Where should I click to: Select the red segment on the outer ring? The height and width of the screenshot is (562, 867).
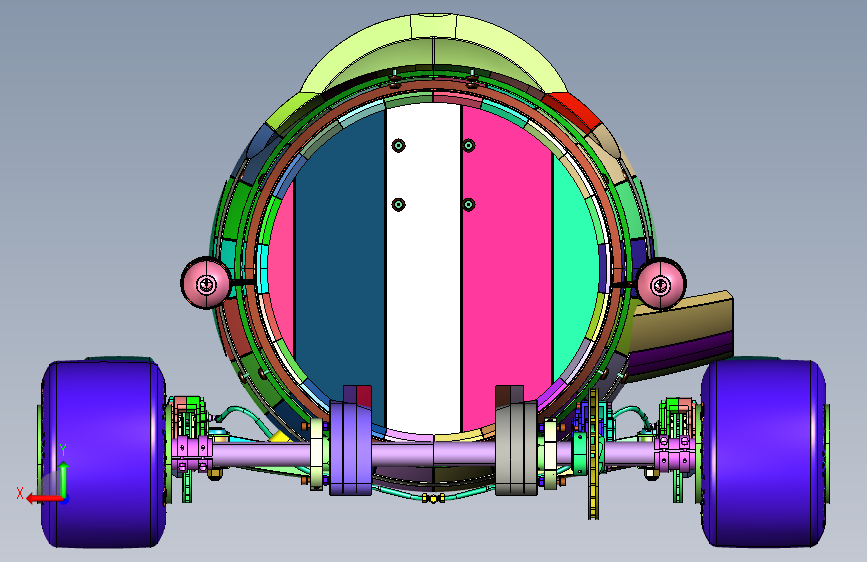point(573,111)
